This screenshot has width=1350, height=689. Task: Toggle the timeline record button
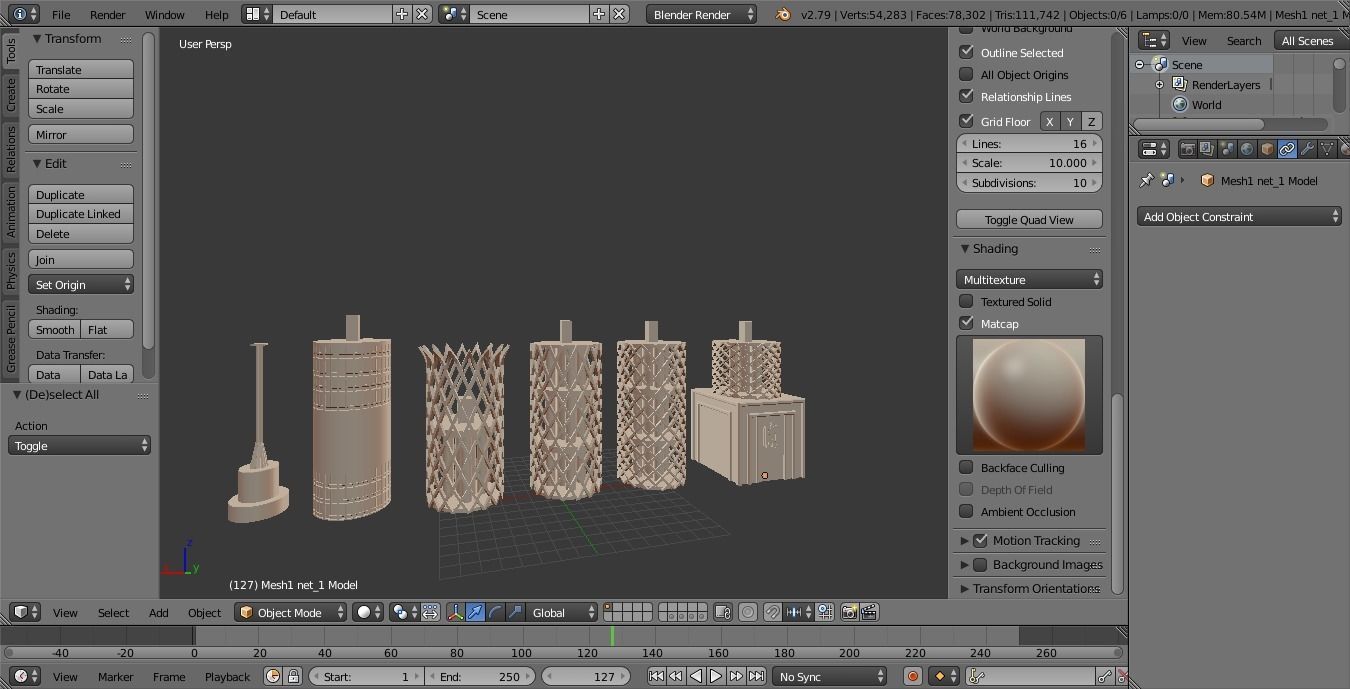click(912, 676)
